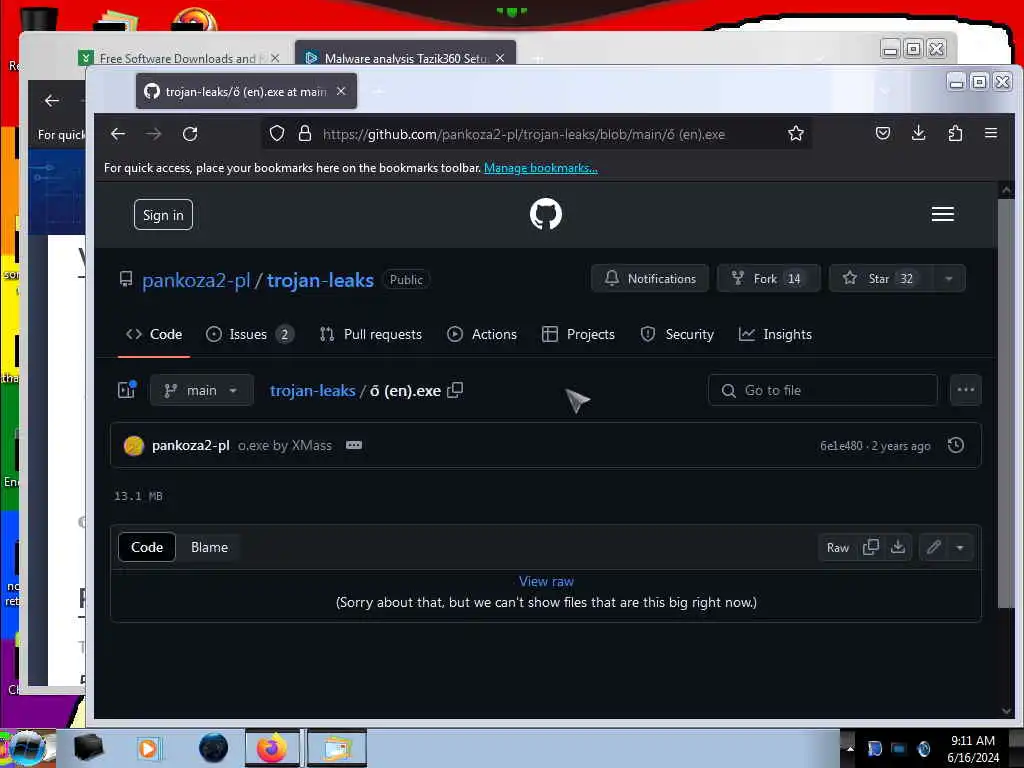Screen dimensions: 1024x768
Task: Open the View raw link
Action: coord(546,581)
